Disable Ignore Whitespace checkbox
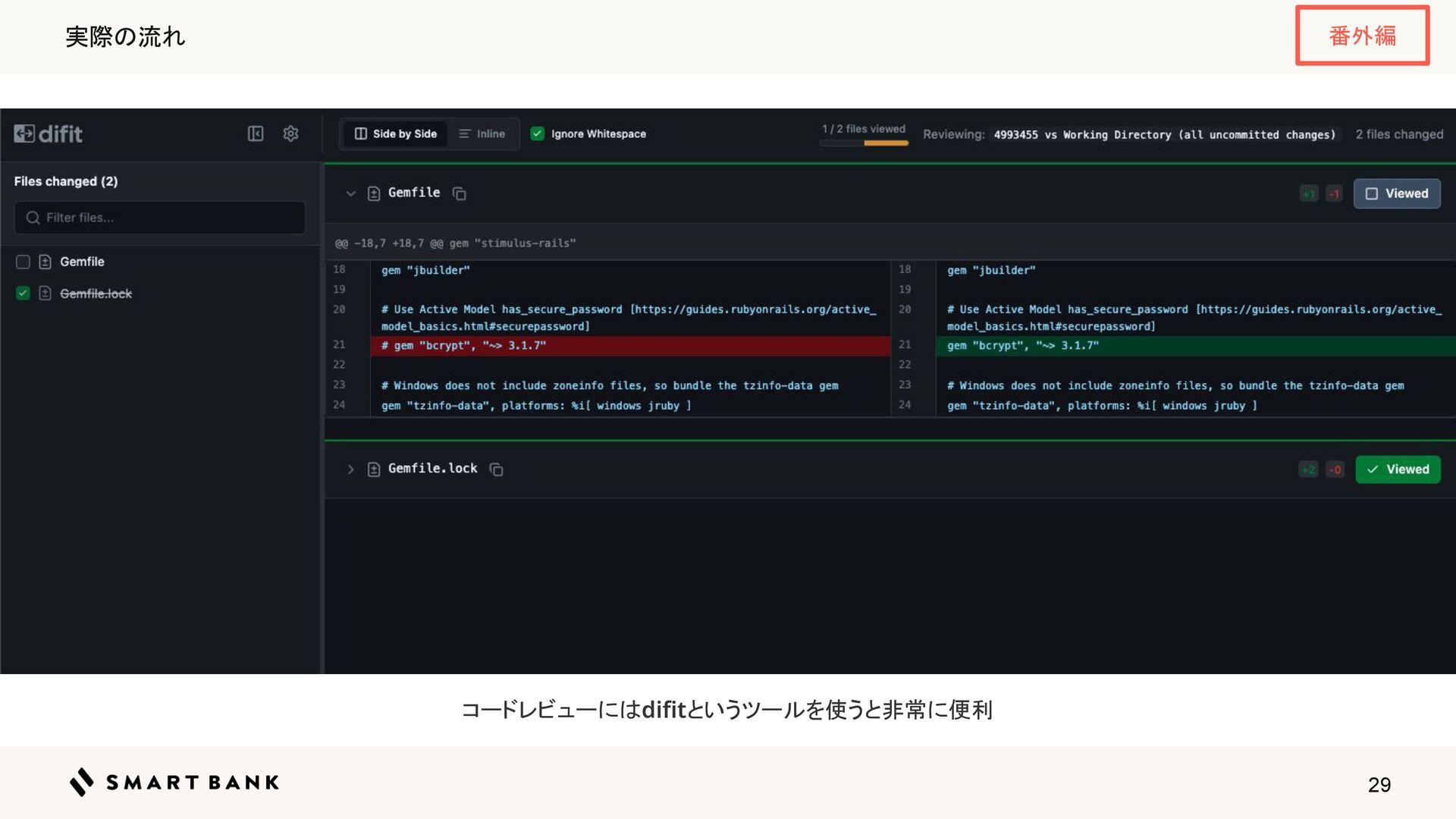The height and width of the screenshot is (819, 1456). [x=538, y=133]
